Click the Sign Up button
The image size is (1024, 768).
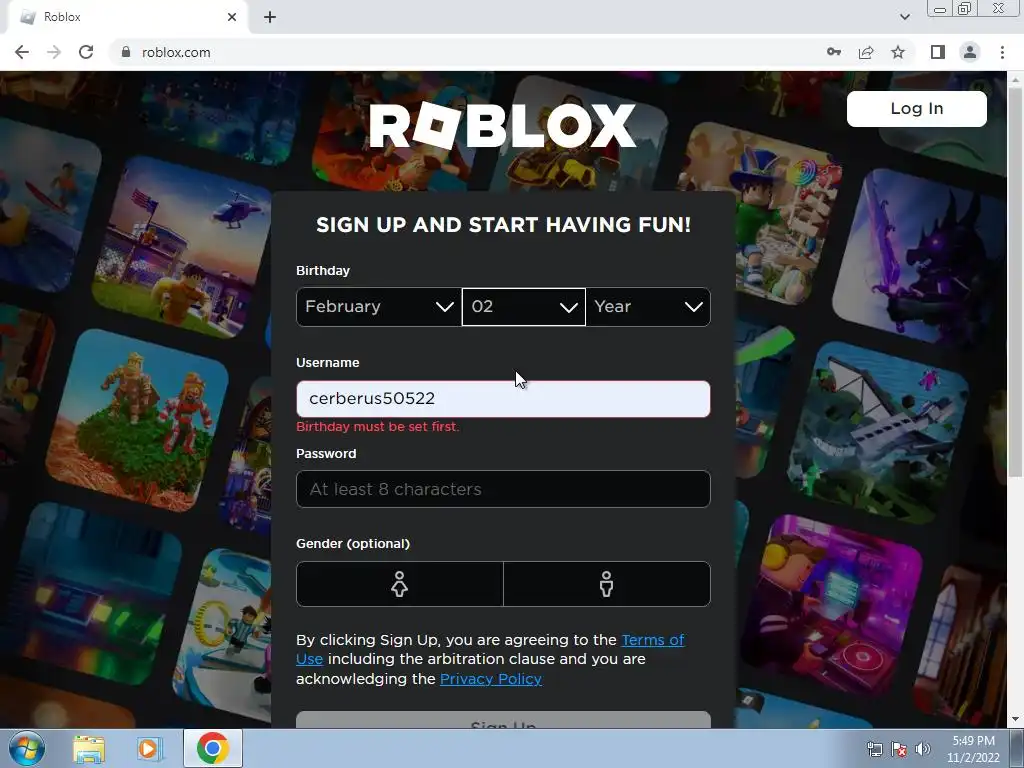click(503, 720)
